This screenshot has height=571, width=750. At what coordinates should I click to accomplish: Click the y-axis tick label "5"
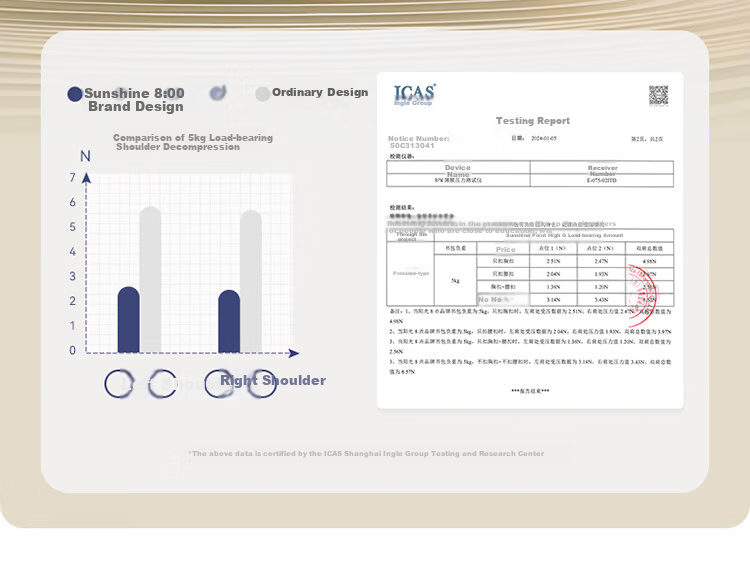72,227
